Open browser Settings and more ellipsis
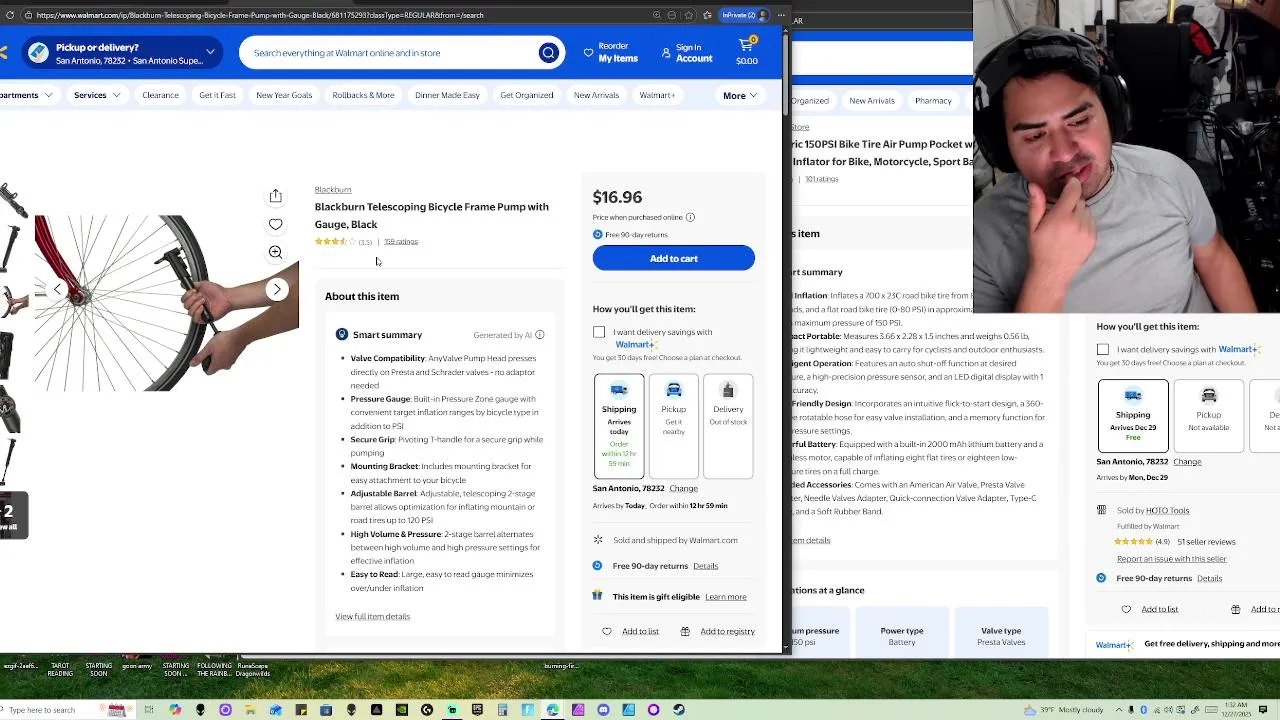The image size is (1280, 720). (781, 15)
